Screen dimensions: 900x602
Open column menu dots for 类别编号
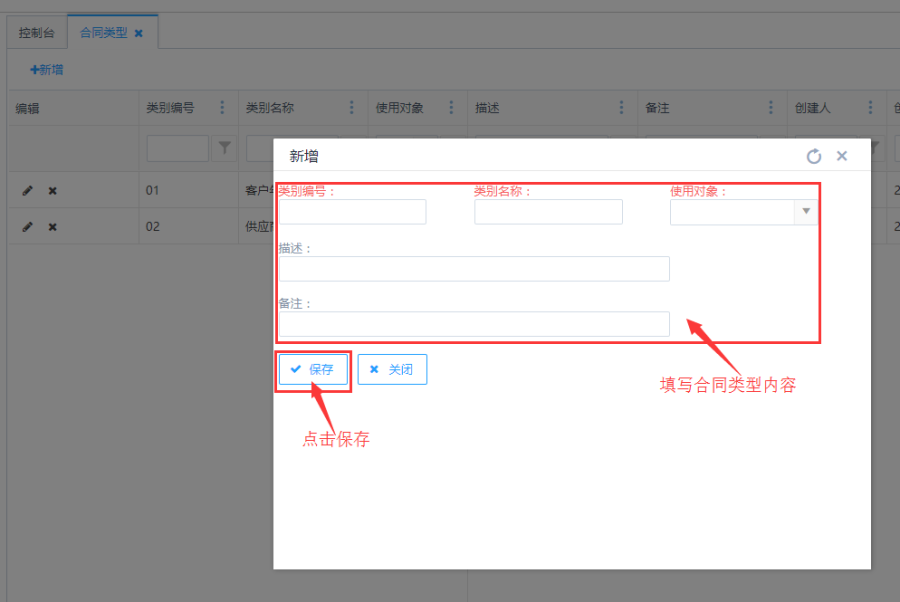(x=222, y=108)
